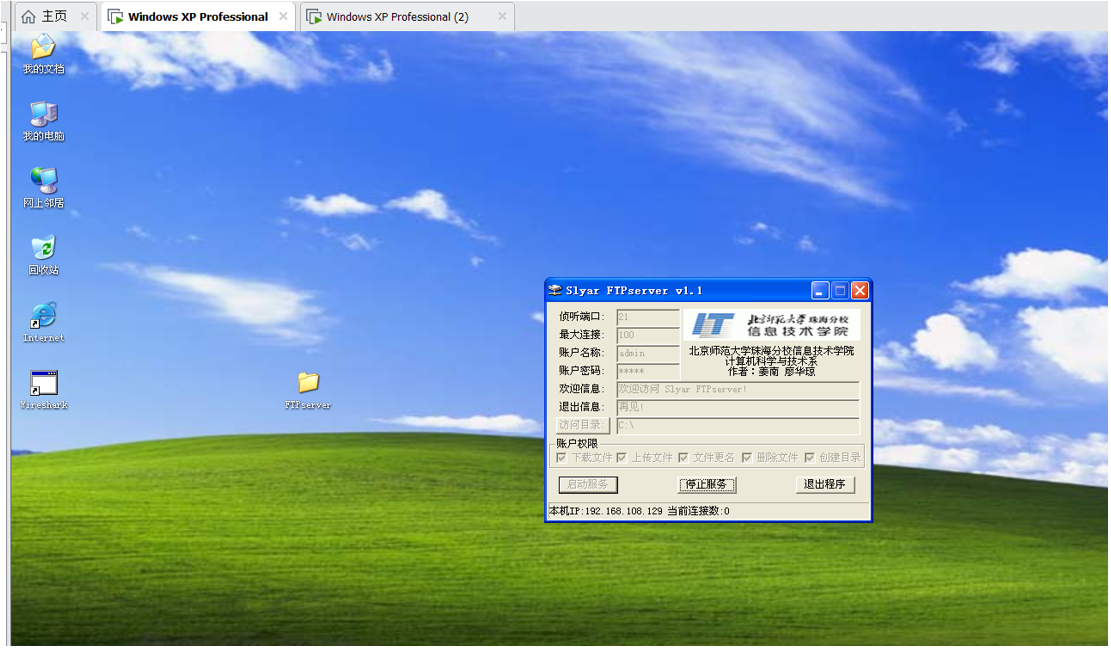The width and height of the screenshot is (1111, 649).
Task: Close the Windows XP Professional tab
Action: point(283,16)
